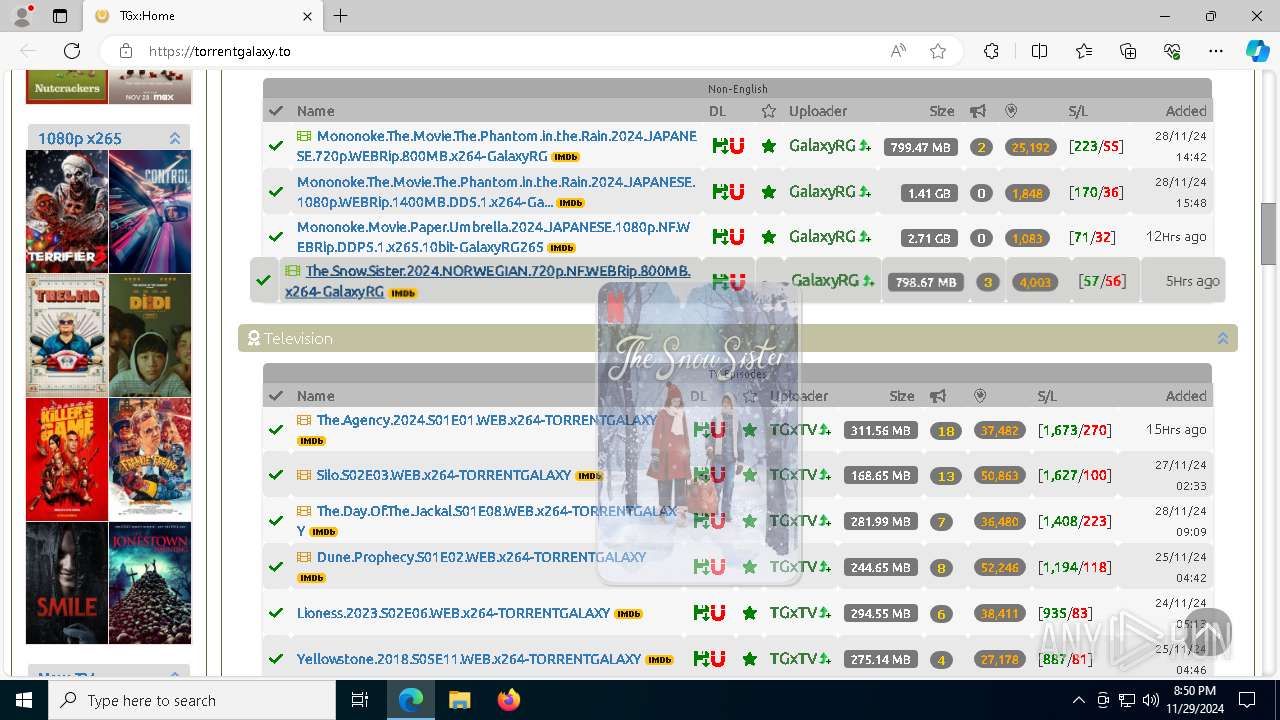
Task: Open Copilot sidebar icon
Action: click(1257, 51)
